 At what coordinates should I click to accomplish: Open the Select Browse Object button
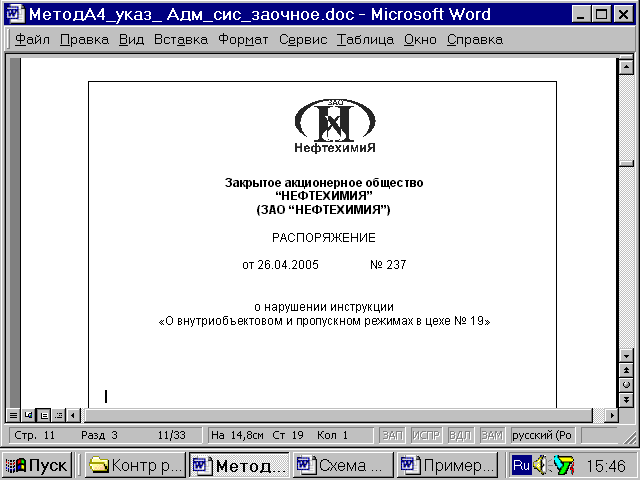pos(626,385)
